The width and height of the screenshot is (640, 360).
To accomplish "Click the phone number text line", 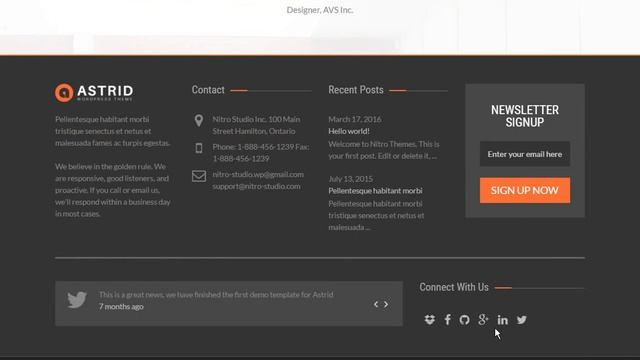I will coord(261,153).
